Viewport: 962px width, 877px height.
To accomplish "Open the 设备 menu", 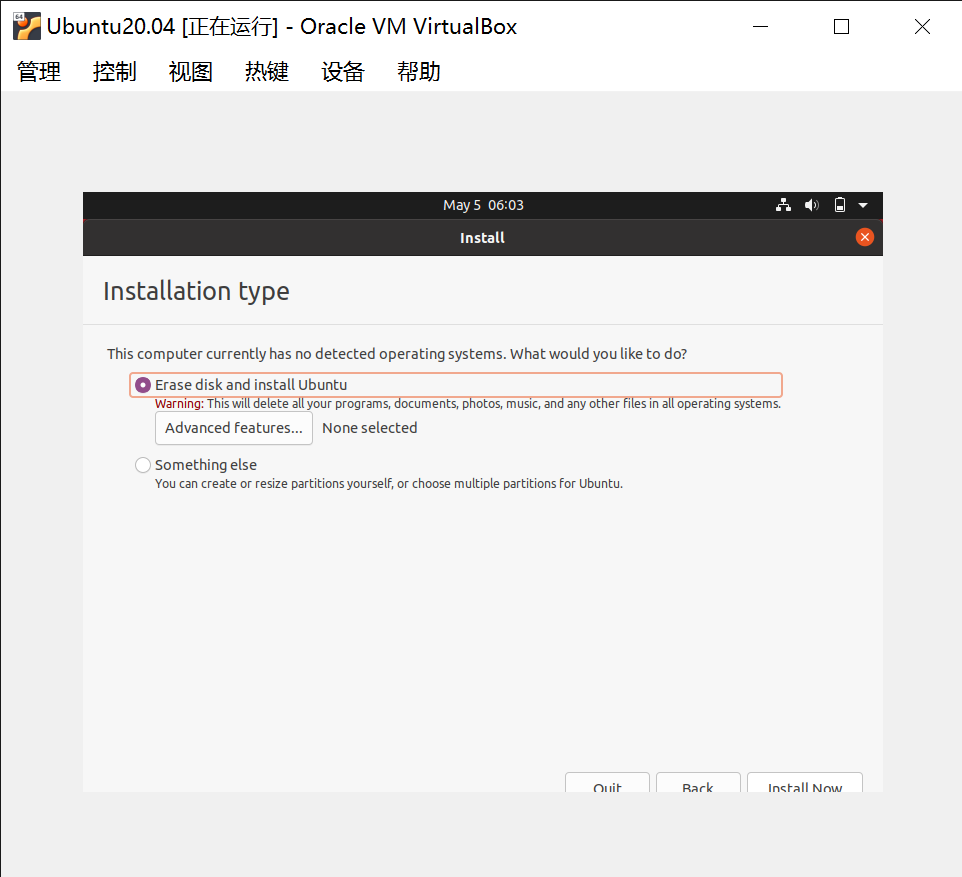I will [343, 72].
